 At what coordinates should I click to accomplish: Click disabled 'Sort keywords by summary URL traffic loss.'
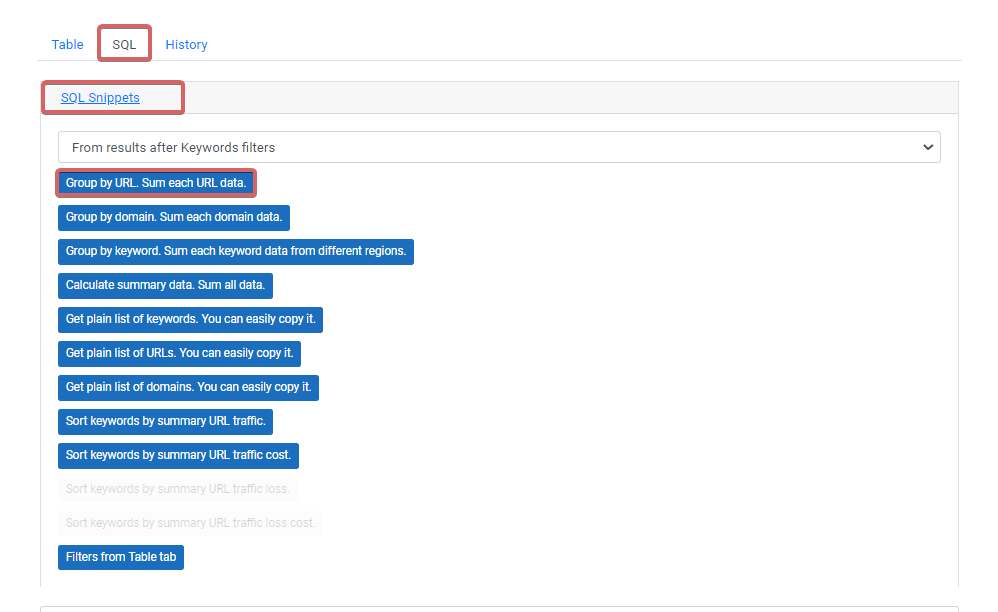178,489
